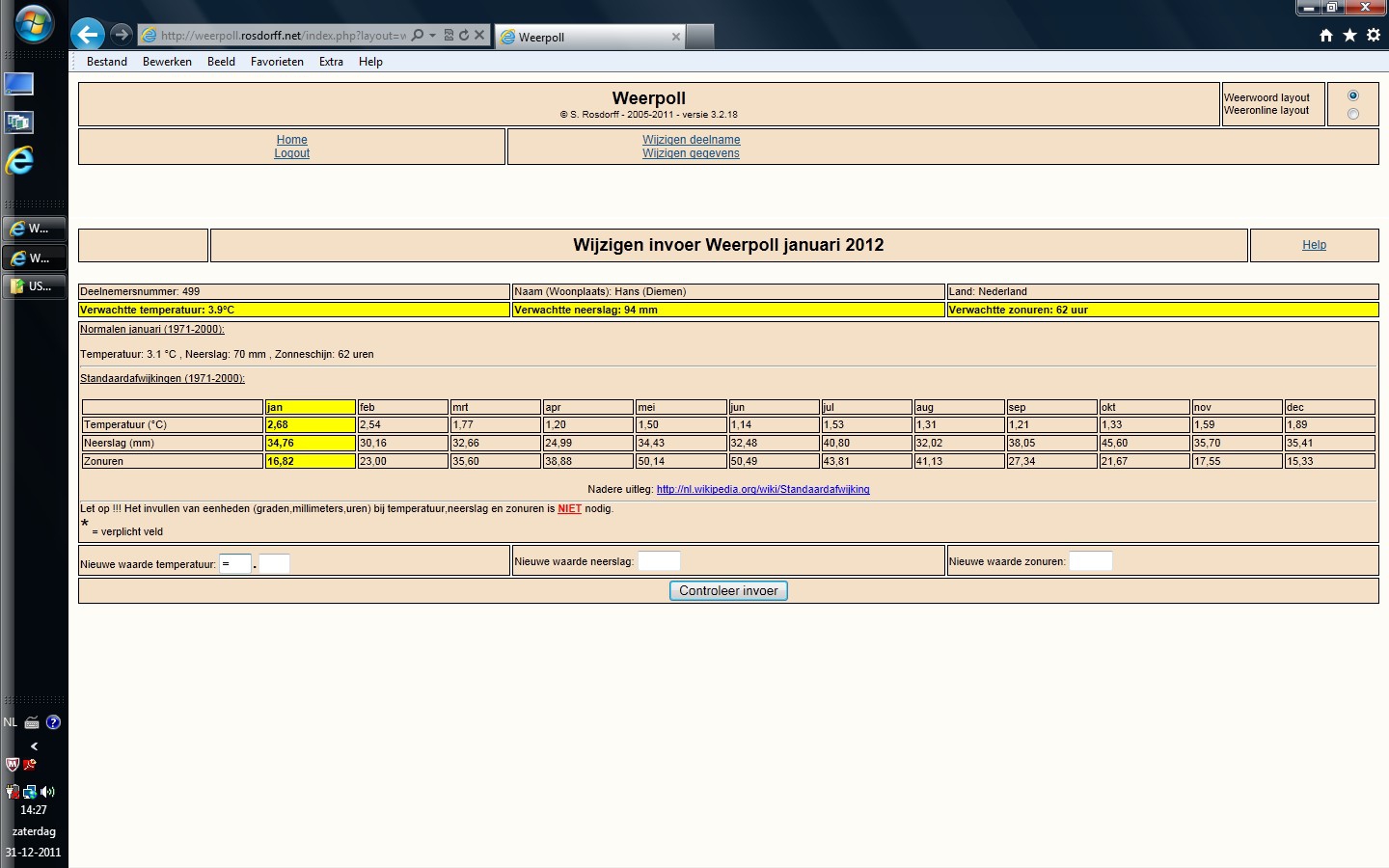Select the Weeronline layout radio button
This screenshot has width=1389, height=868.
[x=1353, y=114]
